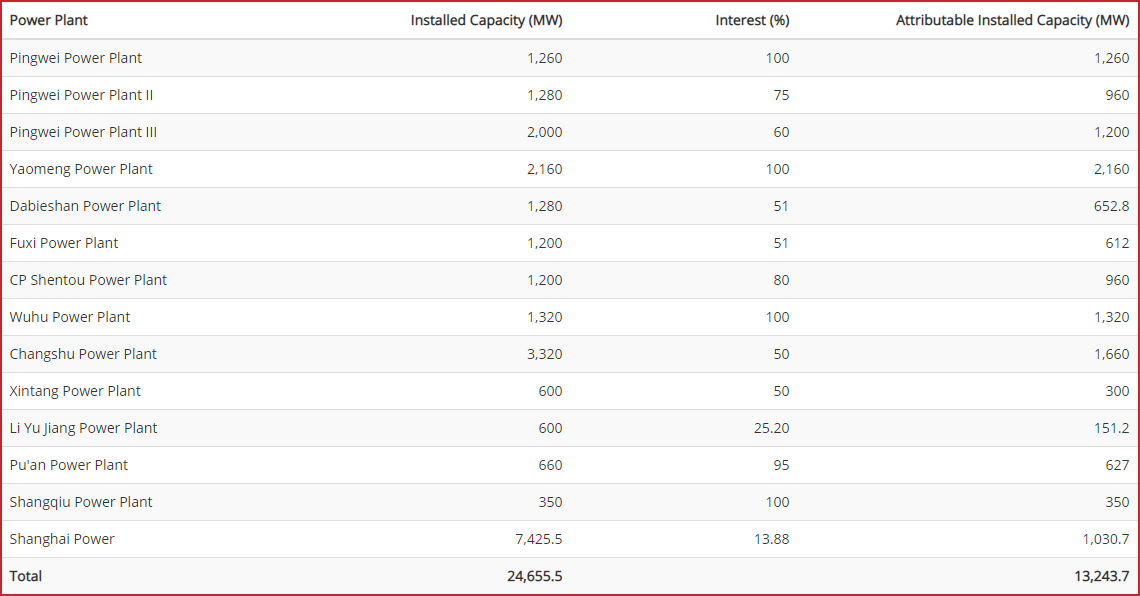The width and height of the screenshot is (1140, 596).
Task: Click the Shangqiu Power Plant row label
Action: [81, 502]
